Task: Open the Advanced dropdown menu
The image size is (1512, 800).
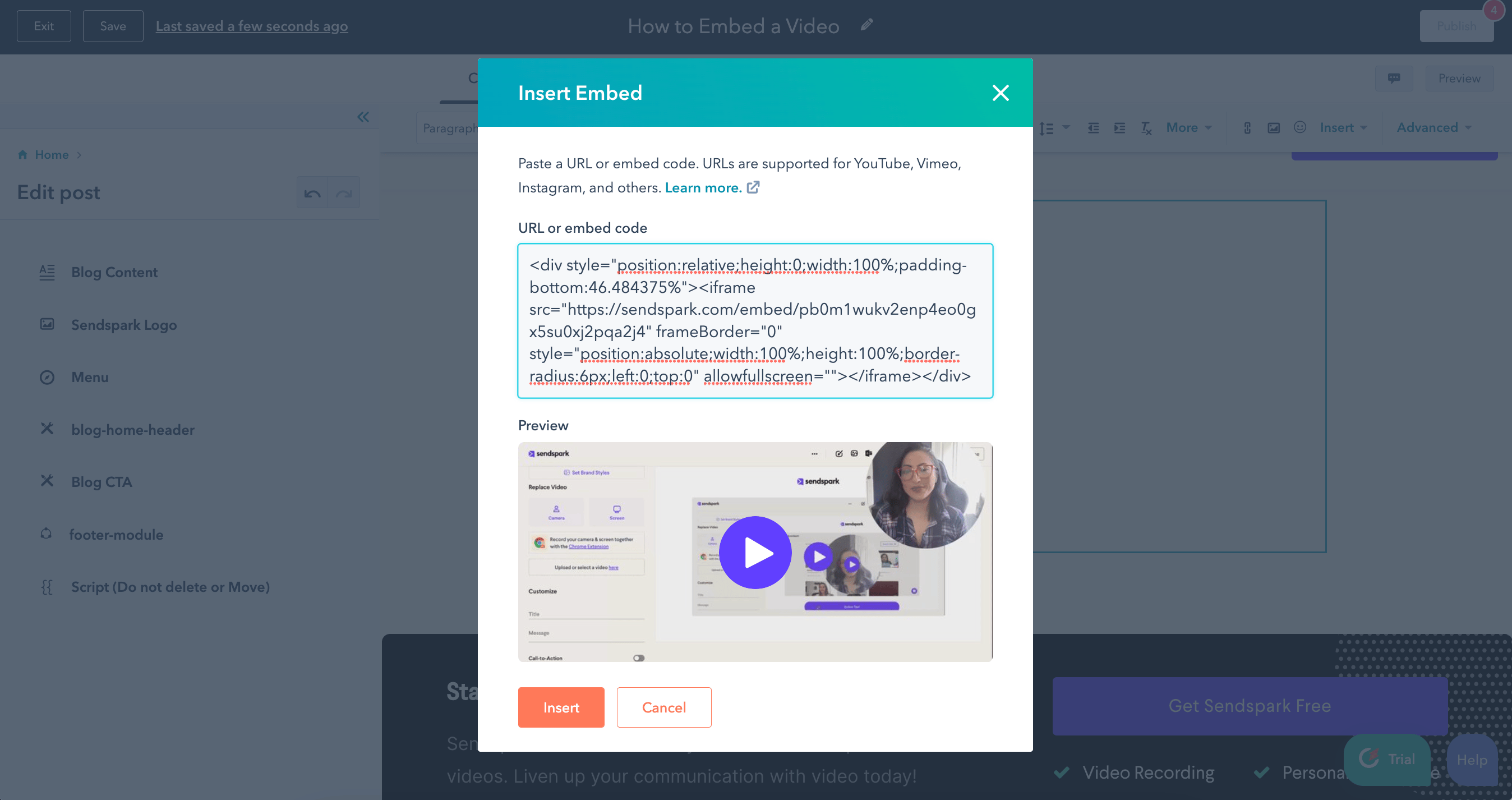Action: click(x=1434, y=127)
